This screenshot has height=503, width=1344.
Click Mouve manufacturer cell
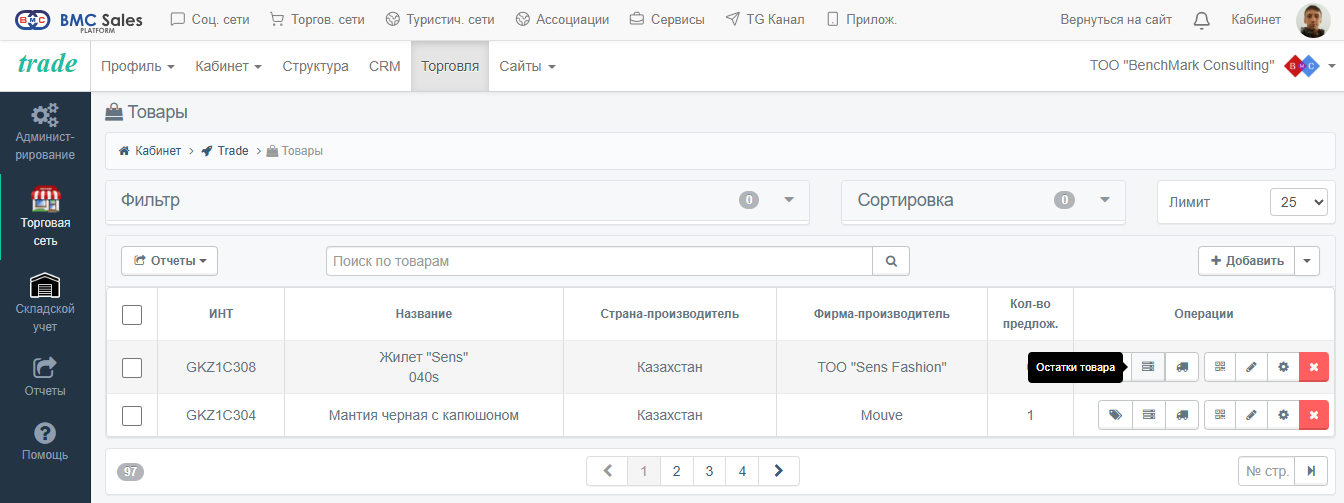(x=881, y=415)
